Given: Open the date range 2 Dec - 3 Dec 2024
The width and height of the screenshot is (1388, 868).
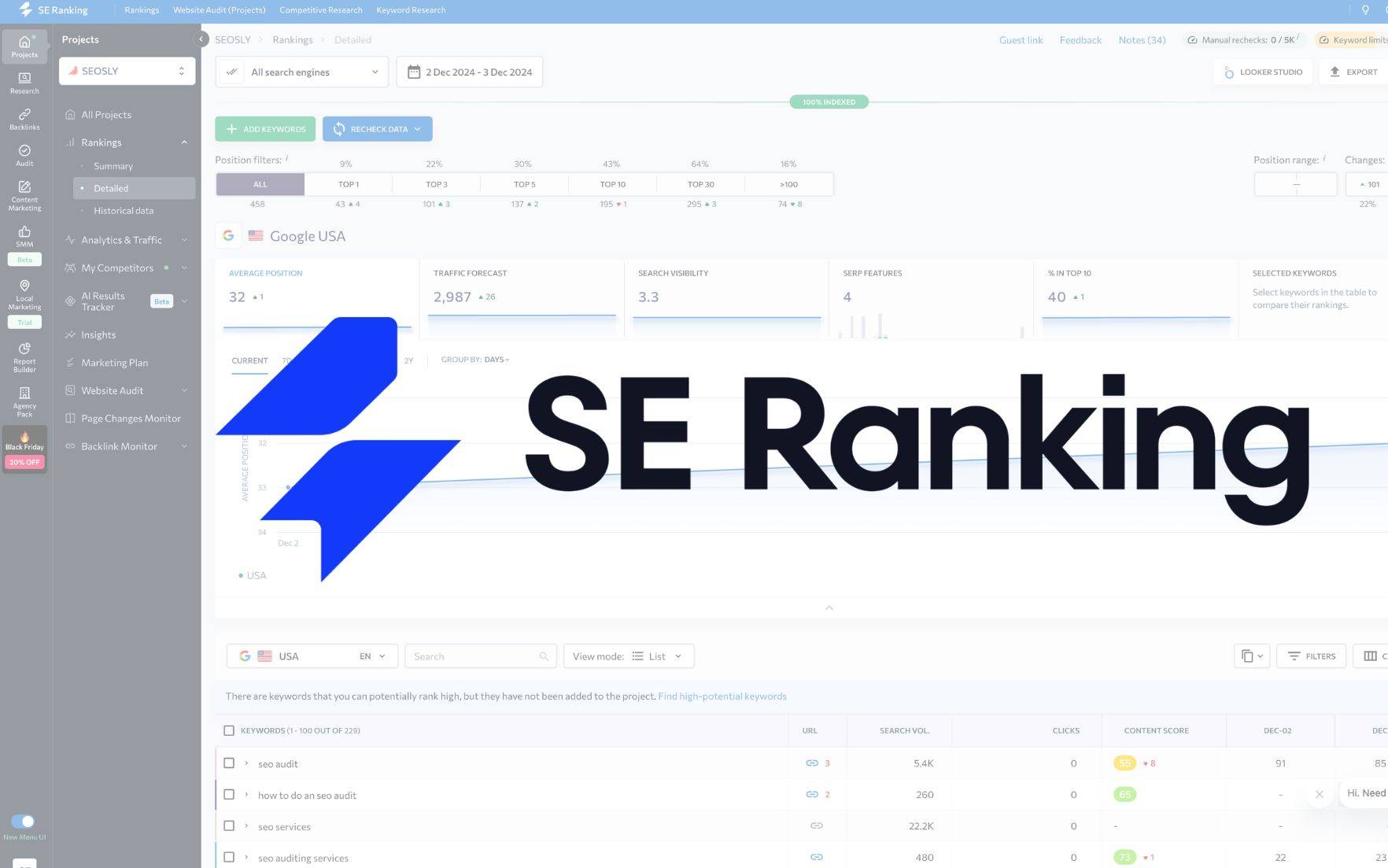Looking at the screenshot, I should pos(469,72).
